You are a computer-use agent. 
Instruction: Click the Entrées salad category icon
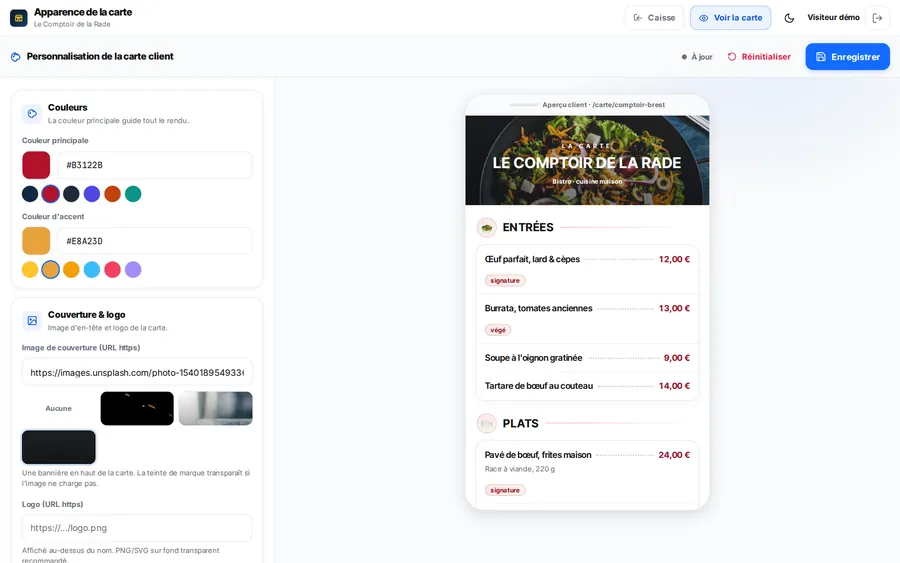[486, 227]
